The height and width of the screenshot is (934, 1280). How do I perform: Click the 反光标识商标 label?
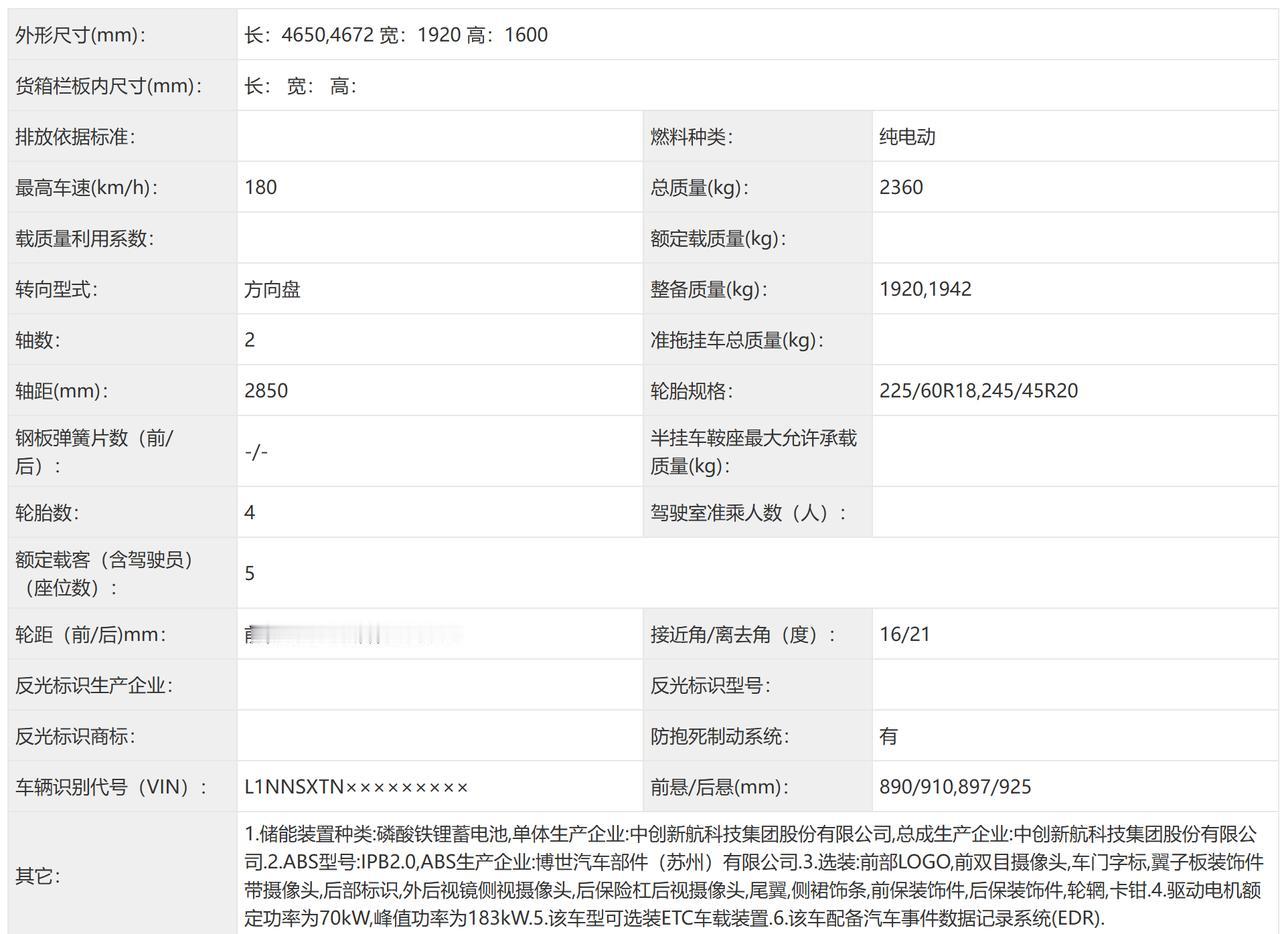[75, 736]
